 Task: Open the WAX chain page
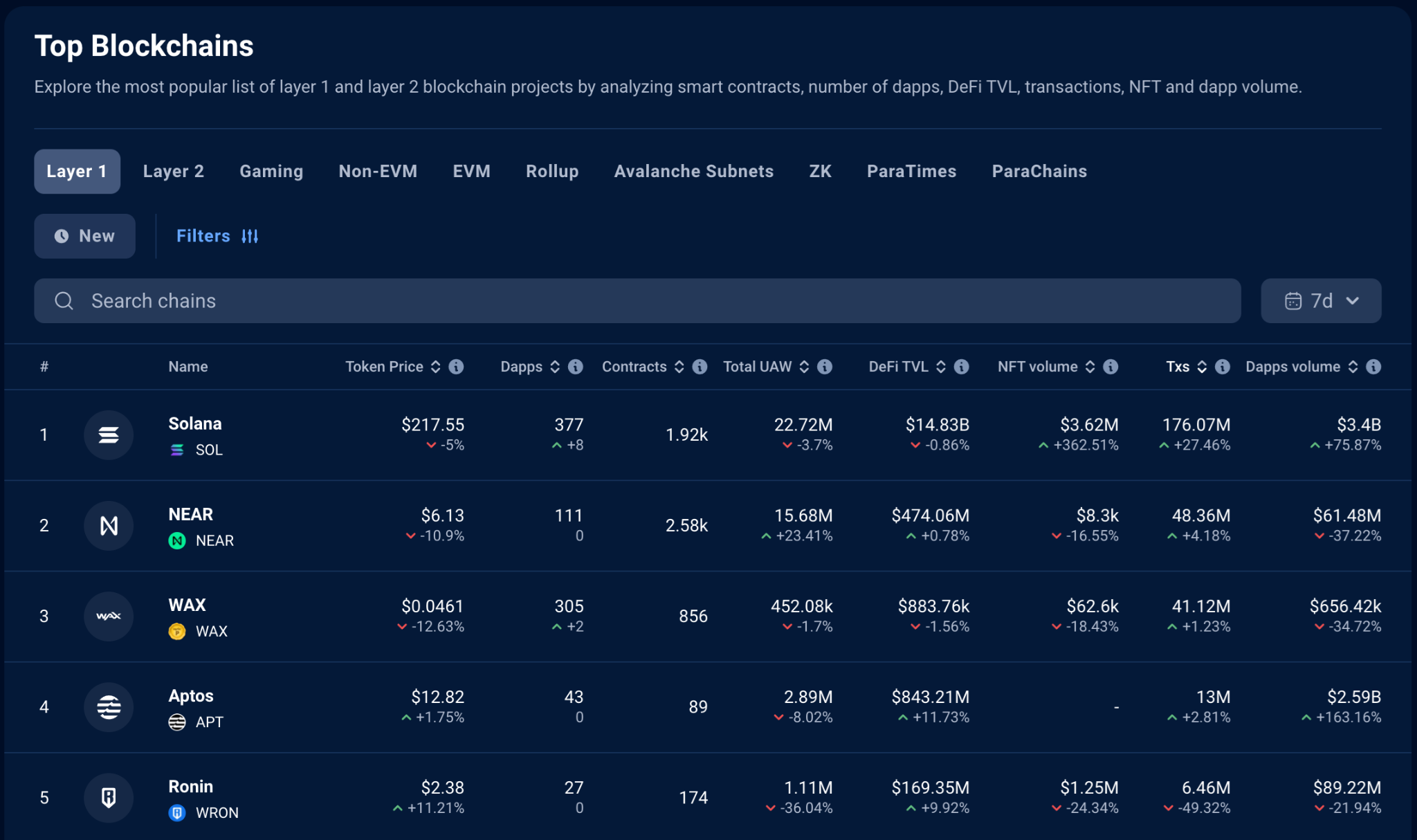tap(187, 605)
